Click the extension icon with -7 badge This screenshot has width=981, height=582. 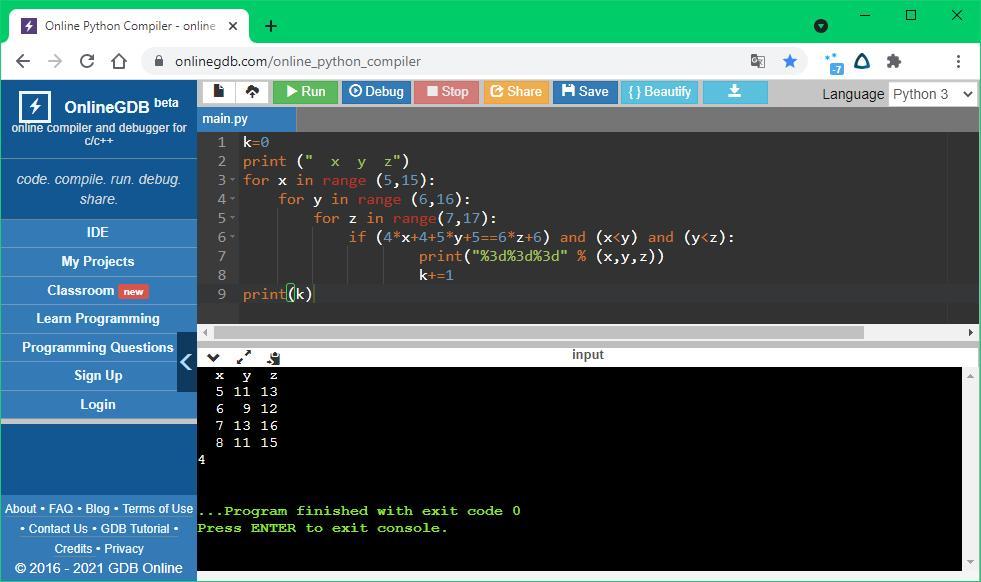835,63
